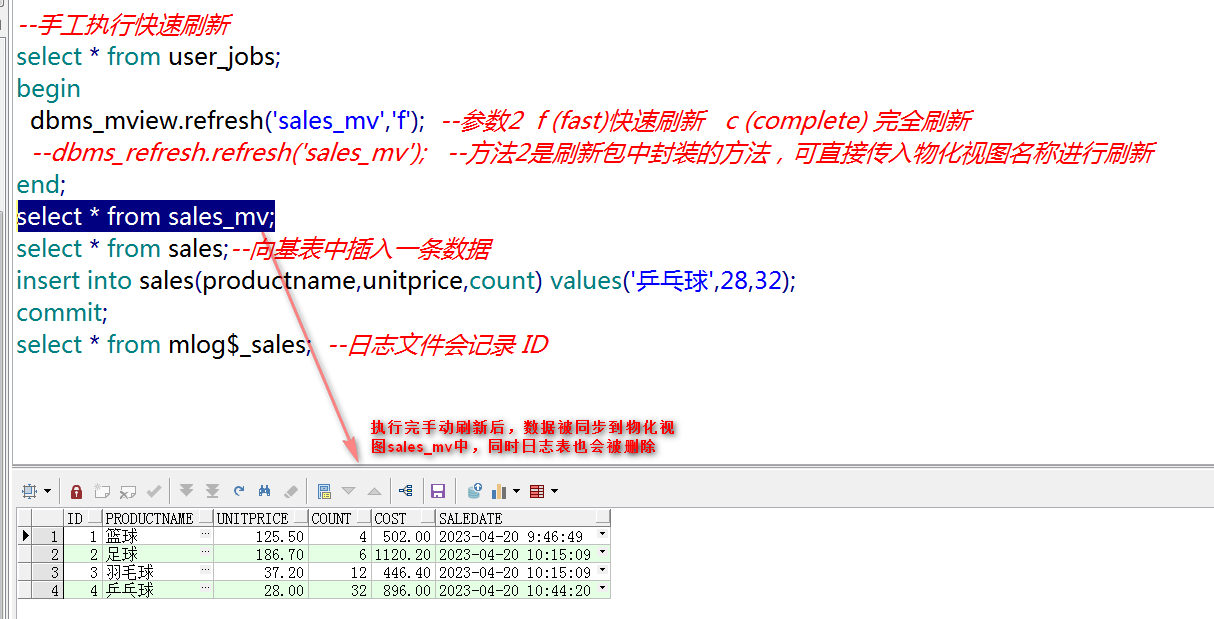Click ellipsis button in 羽毛球 cell
Screen dimensions: 1214x619
(206, 572)
